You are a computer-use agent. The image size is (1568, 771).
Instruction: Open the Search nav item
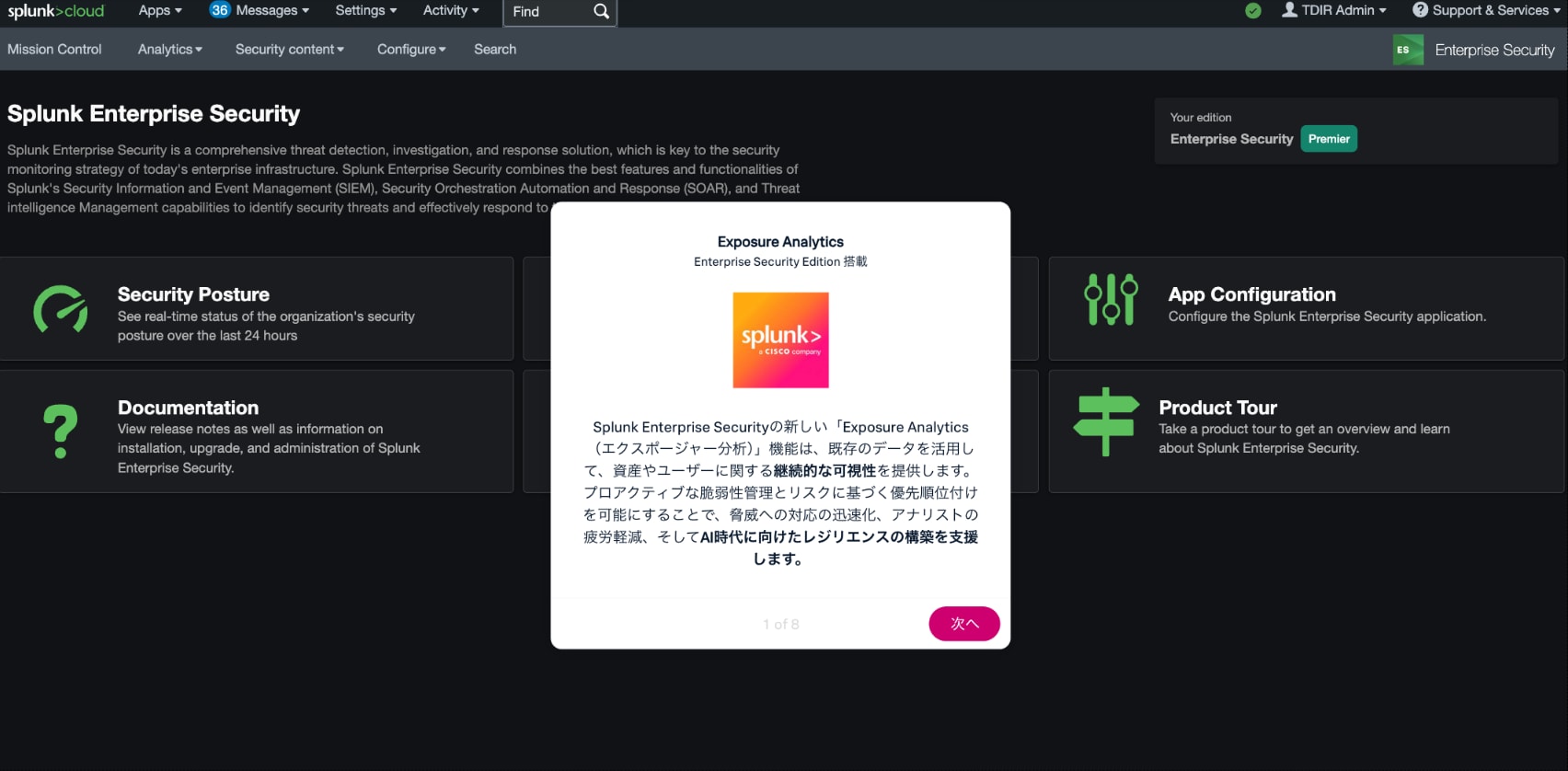[495, 49]
